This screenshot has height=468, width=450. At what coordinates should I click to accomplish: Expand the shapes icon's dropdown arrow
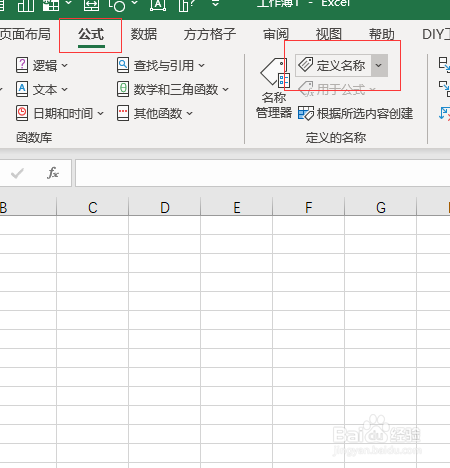(135, 3)
